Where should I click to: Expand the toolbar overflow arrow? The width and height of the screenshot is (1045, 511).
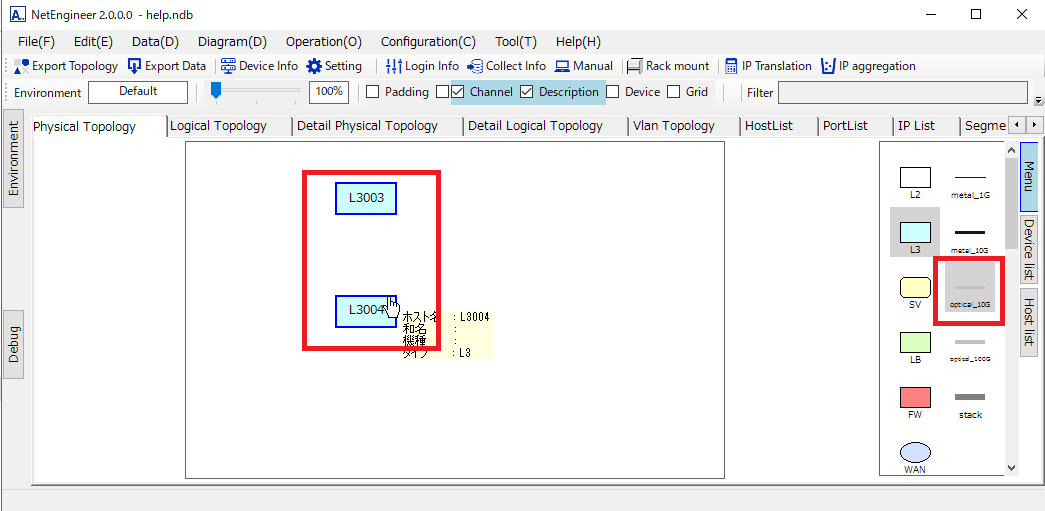pos(1038,101)
